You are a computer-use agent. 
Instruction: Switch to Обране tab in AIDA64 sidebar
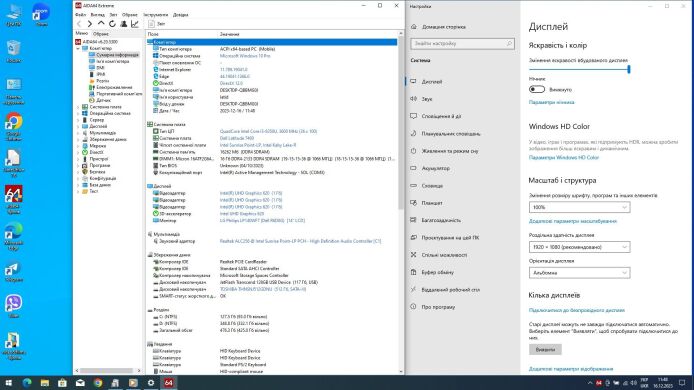click(x=101, y=34)
